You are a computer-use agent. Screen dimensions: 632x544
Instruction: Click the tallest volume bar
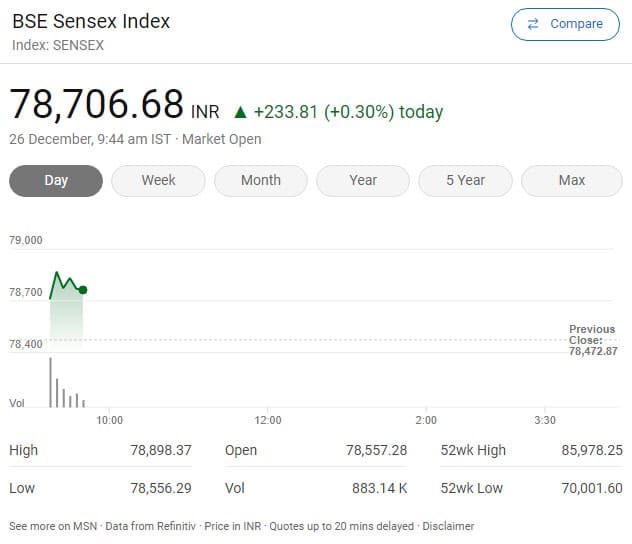coord(50,382)
